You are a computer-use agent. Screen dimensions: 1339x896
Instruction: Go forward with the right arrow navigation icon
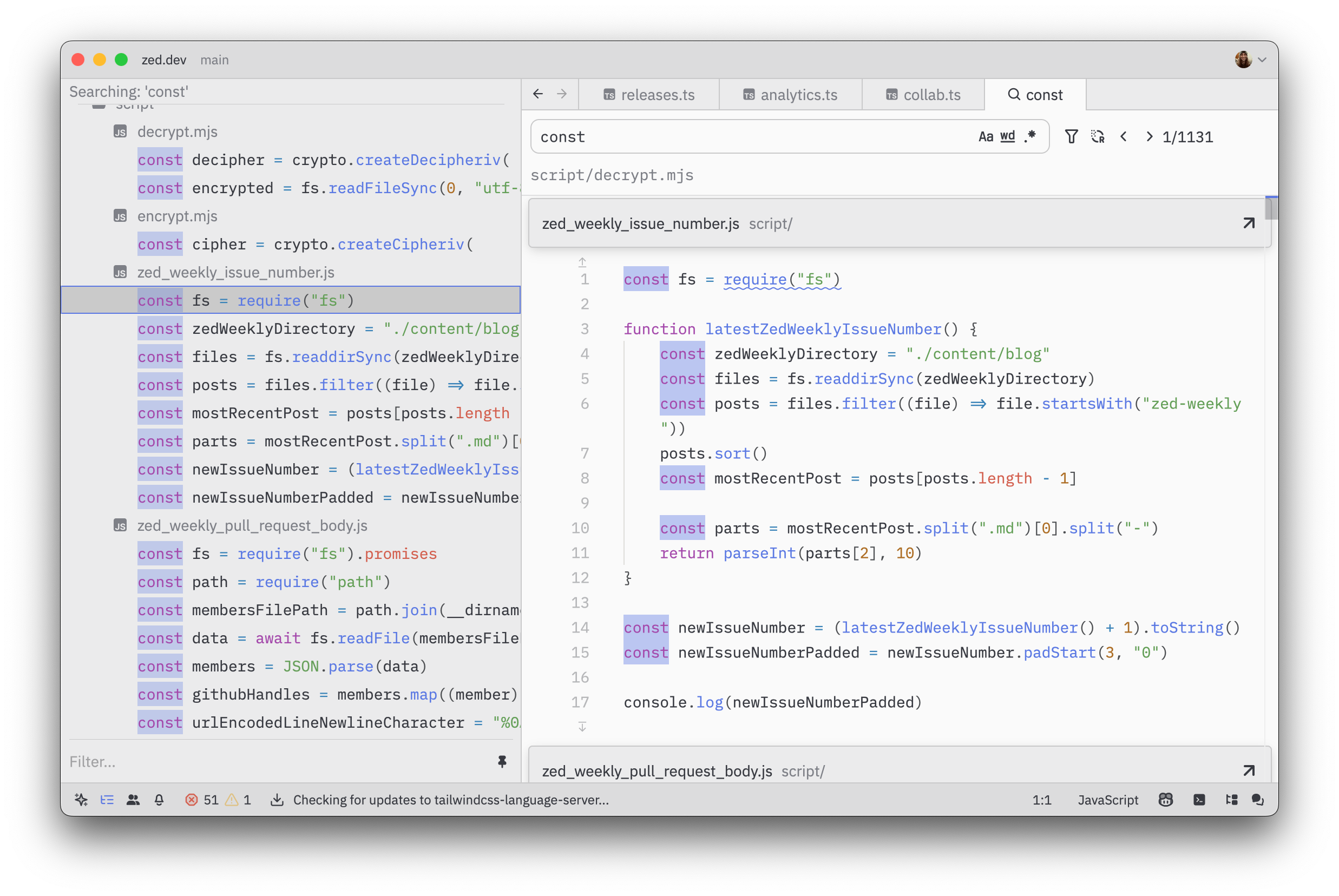pyautogui.click(x=562, y=94)
